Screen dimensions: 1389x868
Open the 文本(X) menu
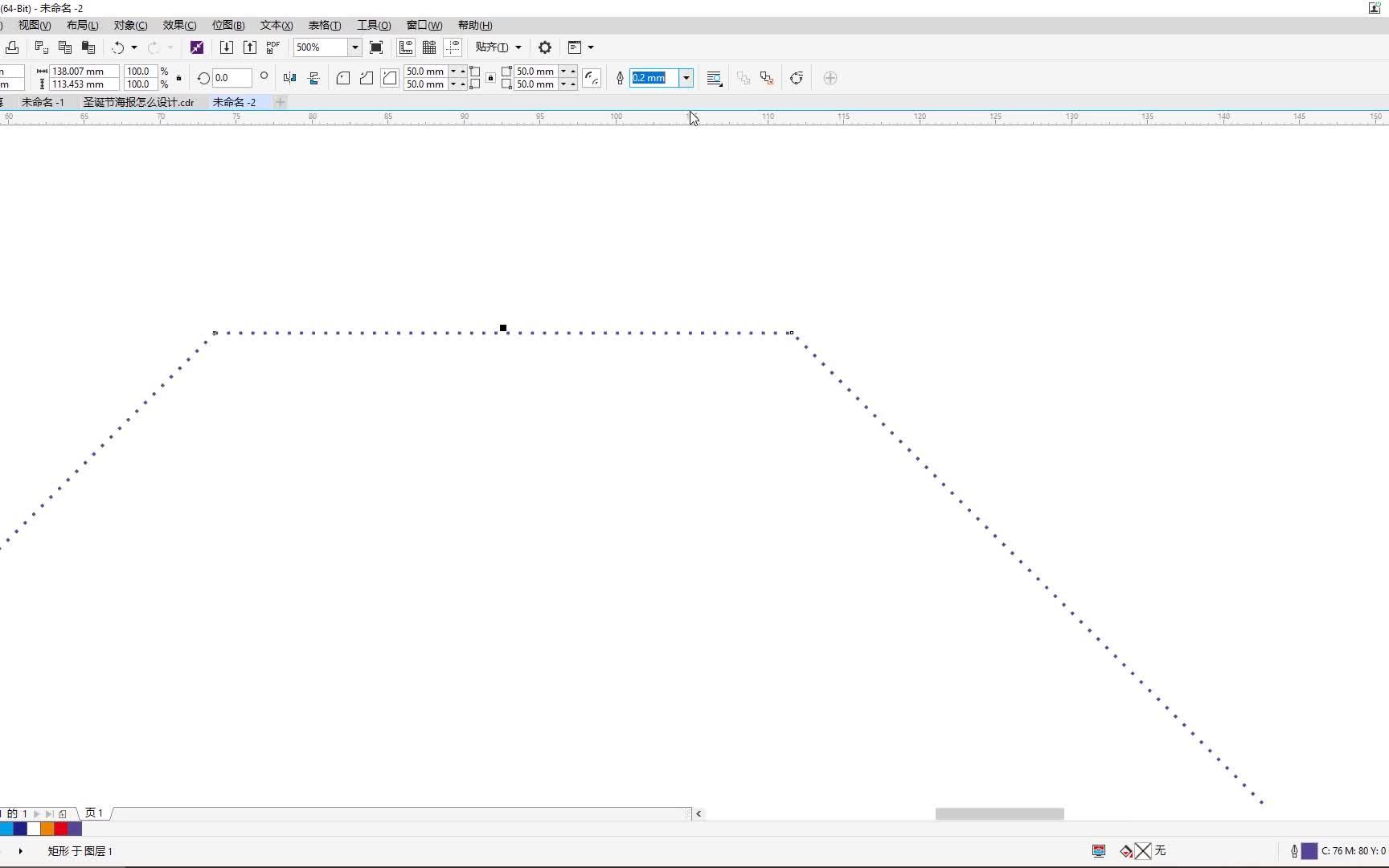coord(277,26)
